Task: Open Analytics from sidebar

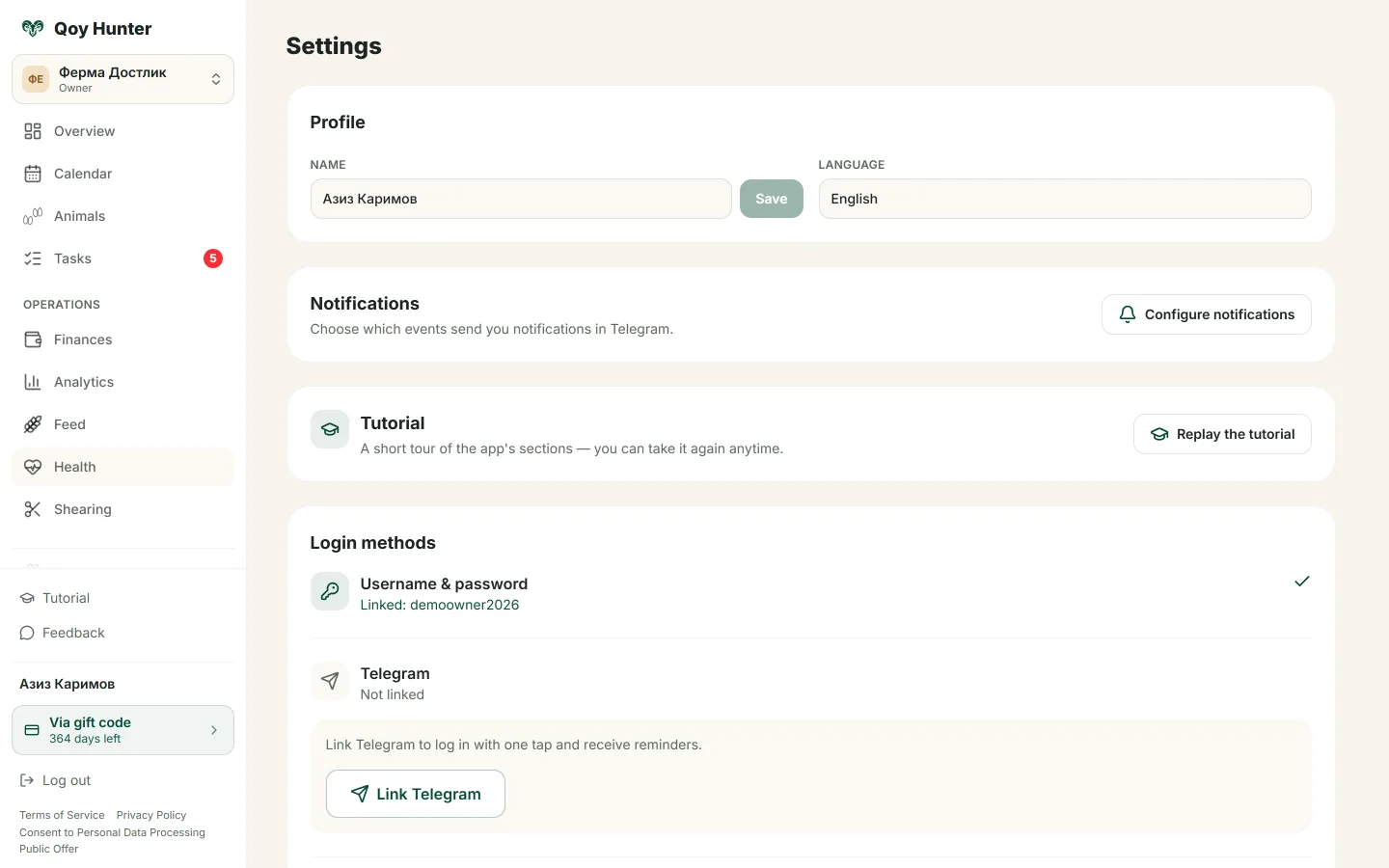Action: click(123, 382)
